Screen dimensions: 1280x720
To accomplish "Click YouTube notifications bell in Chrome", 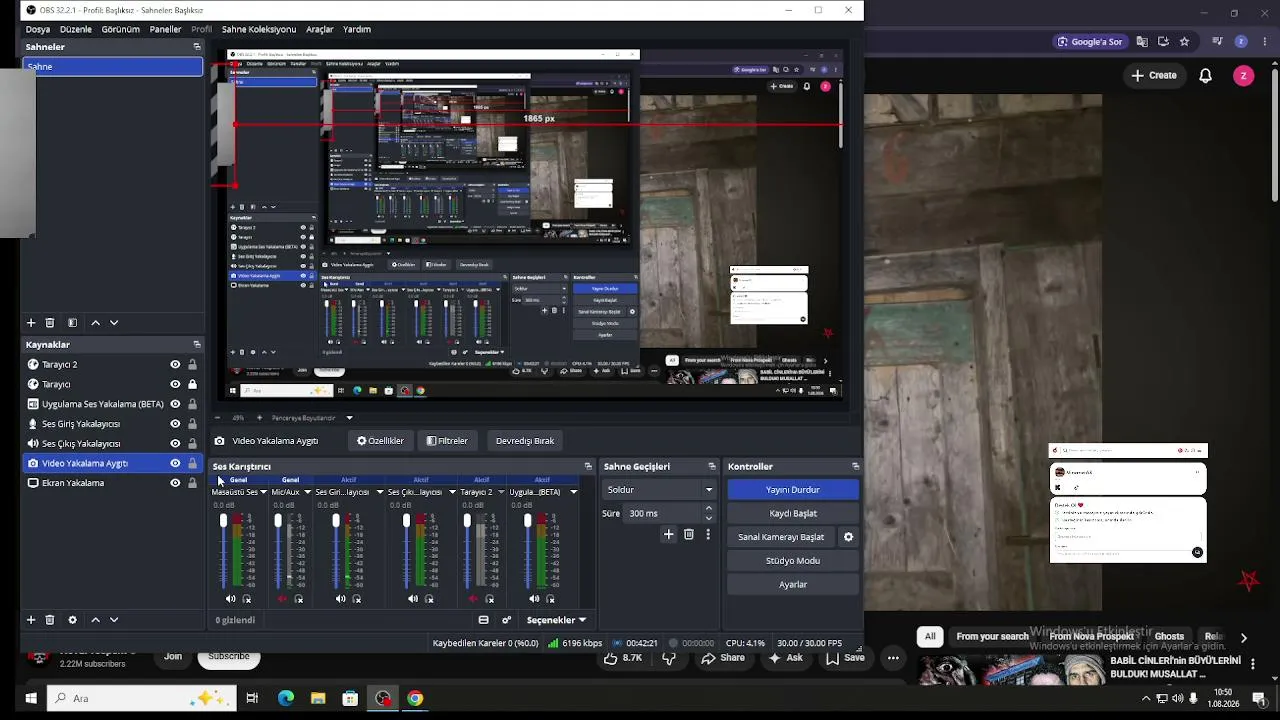I will pyautogui.click(x=1206, y=76).
